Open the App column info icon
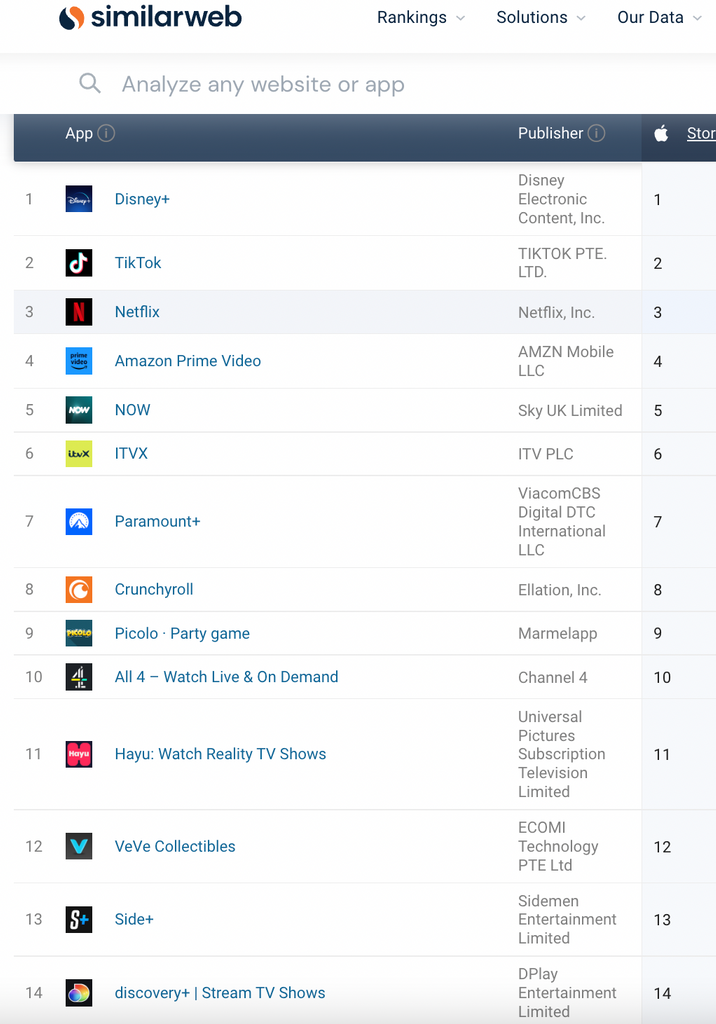Screen dimensions: 716x1024 (106, 133)
